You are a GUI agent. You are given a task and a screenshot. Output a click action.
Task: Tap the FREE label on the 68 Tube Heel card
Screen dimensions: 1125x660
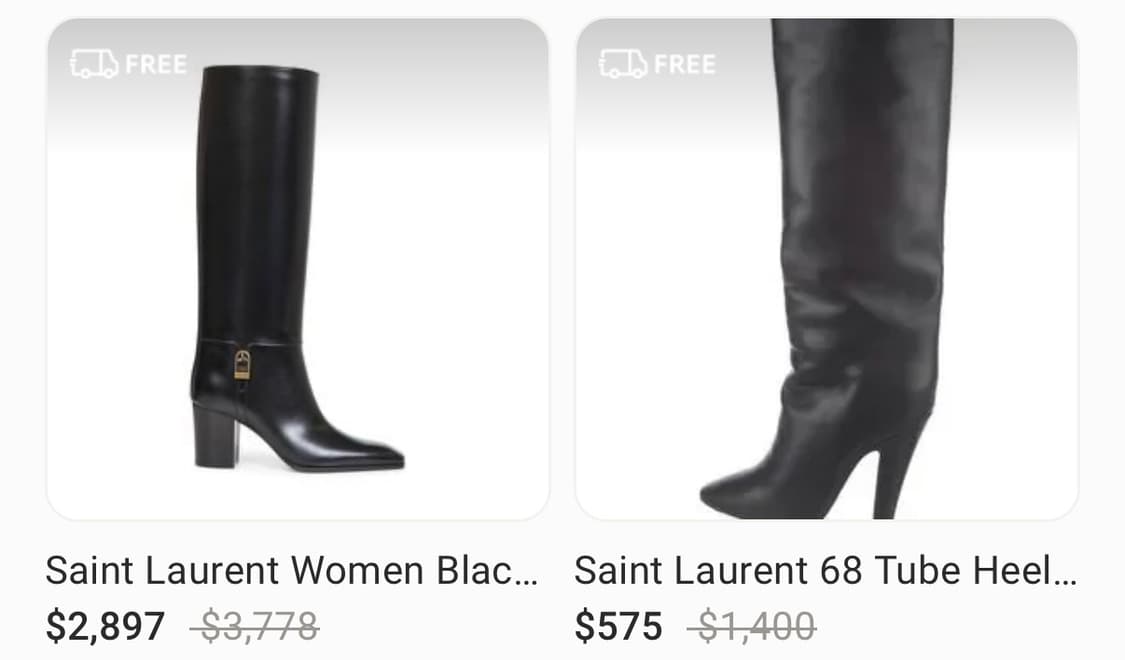pyautogui.click(x=684, y=65)
